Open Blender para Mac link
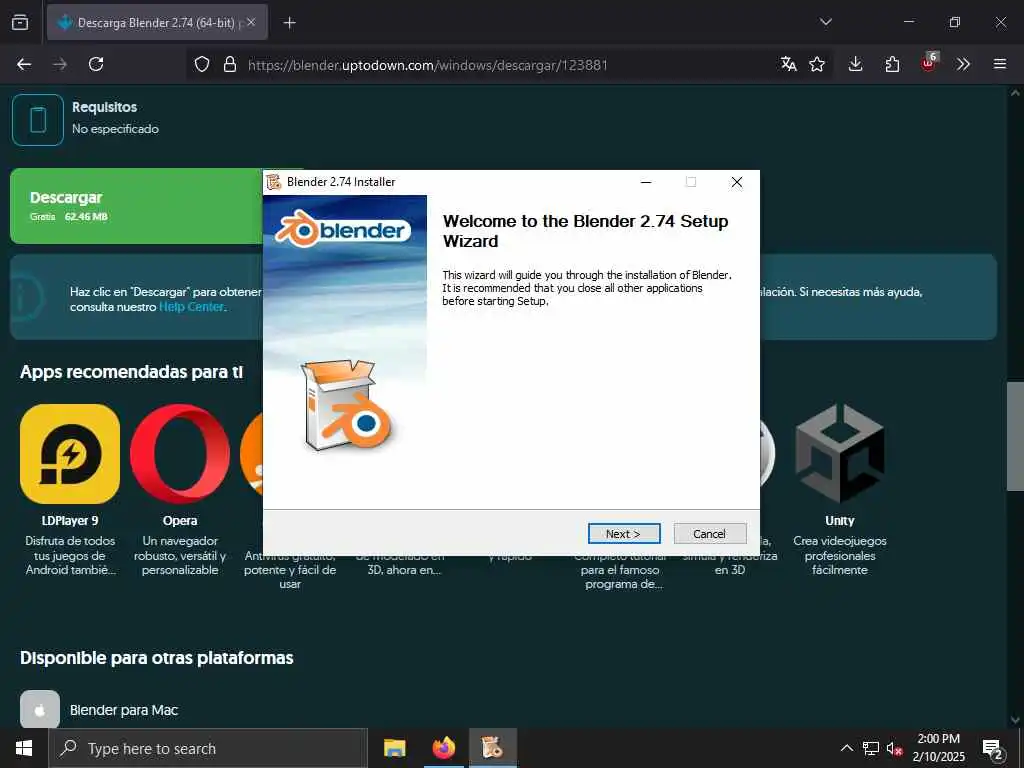1024x768 pixels. pos(124,710)
